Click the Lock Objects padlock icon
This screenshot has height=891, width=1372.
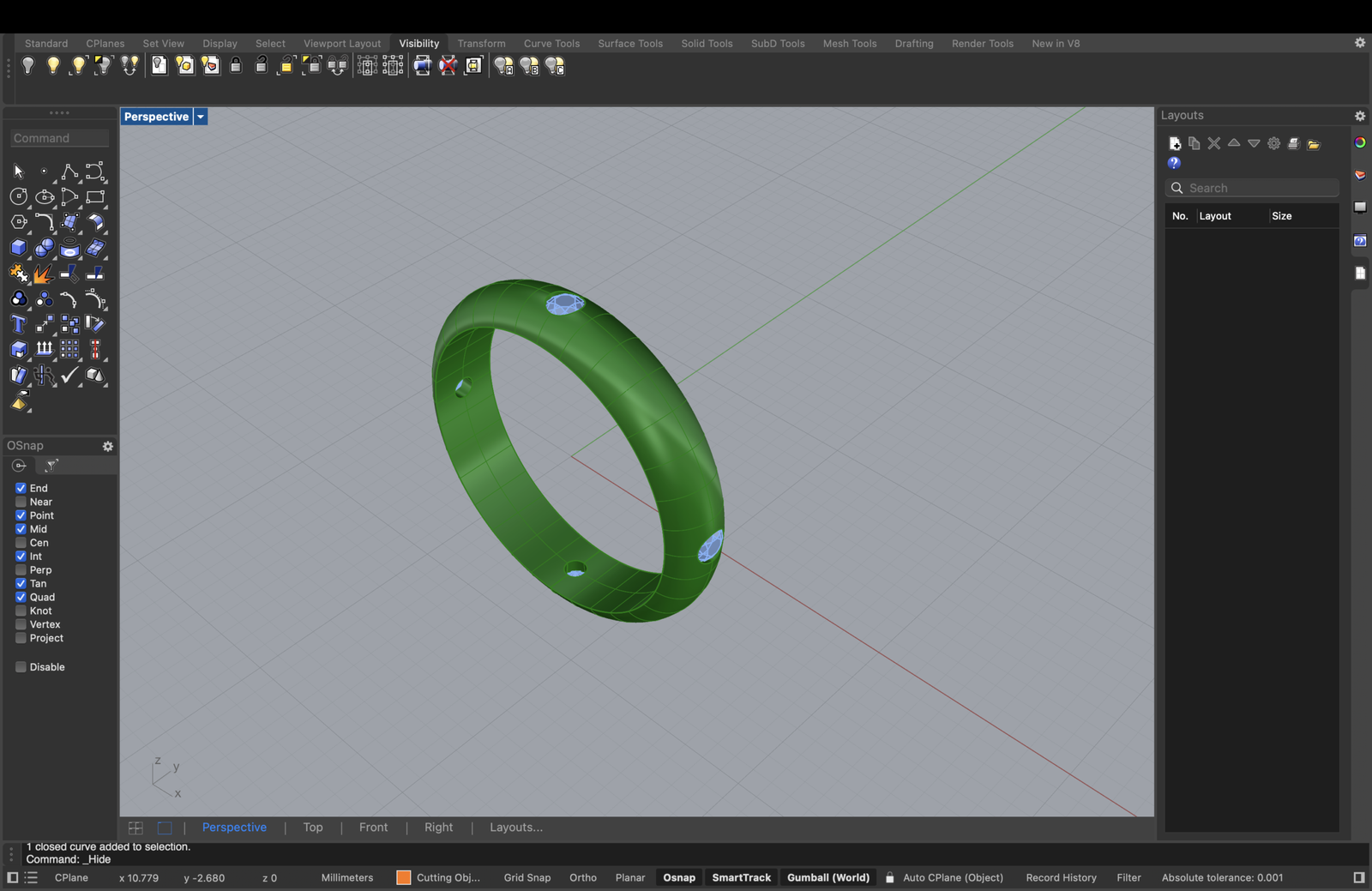[236, 66]
